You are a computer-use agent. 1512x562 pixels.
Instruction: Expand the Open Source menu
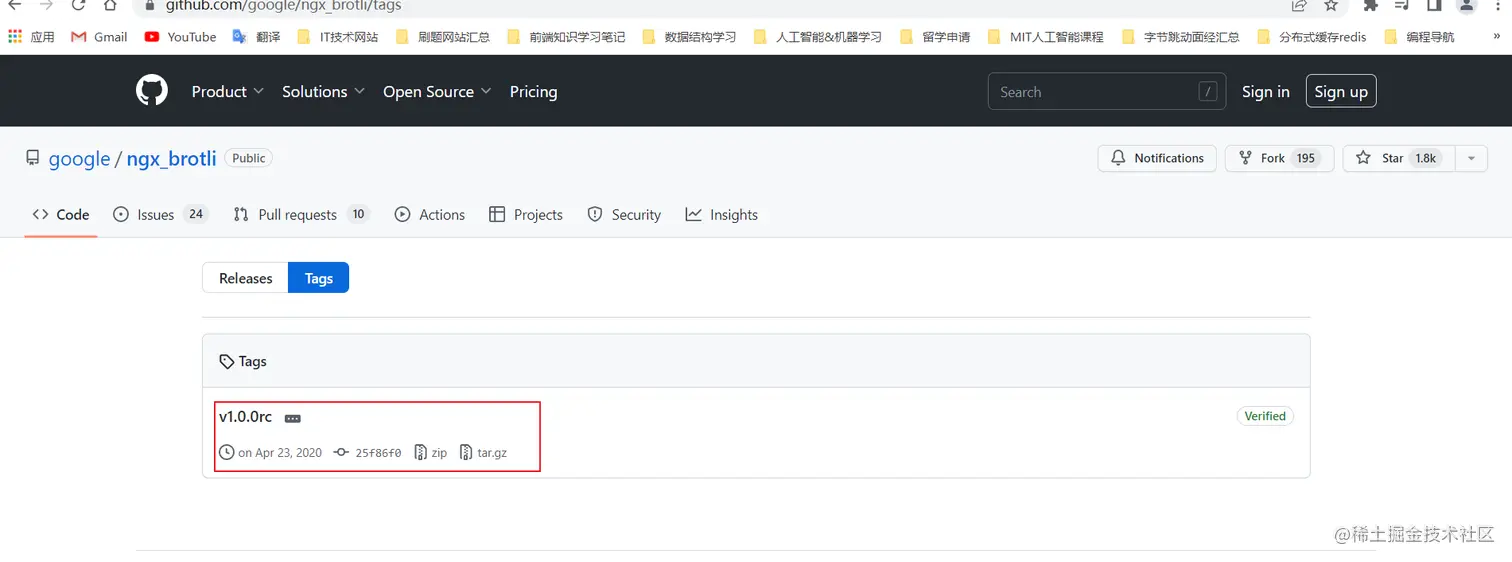tap(437, 91)
